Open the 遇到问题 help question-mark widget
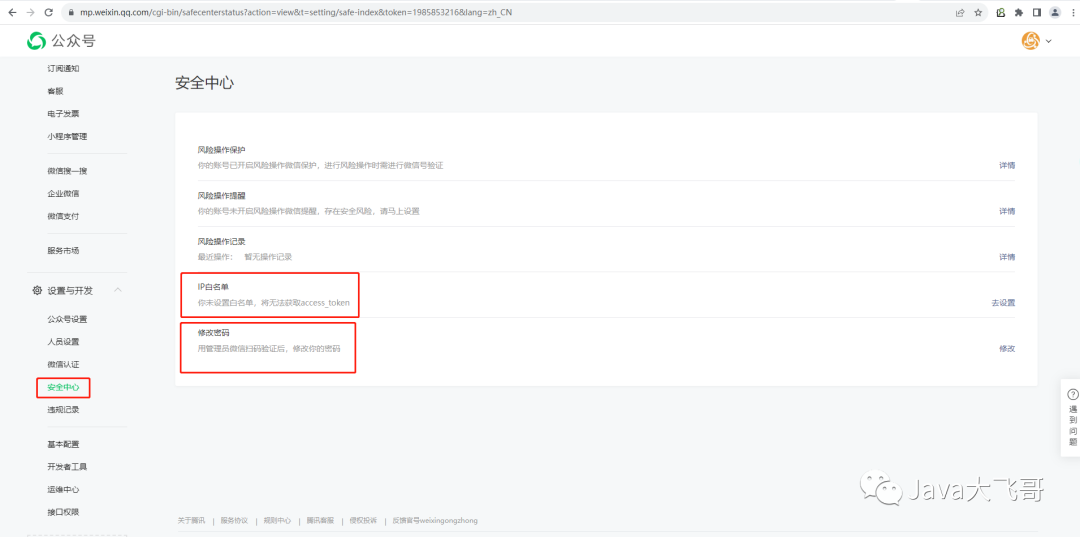Screen dimensions: 1080x537 point(1072,417)
